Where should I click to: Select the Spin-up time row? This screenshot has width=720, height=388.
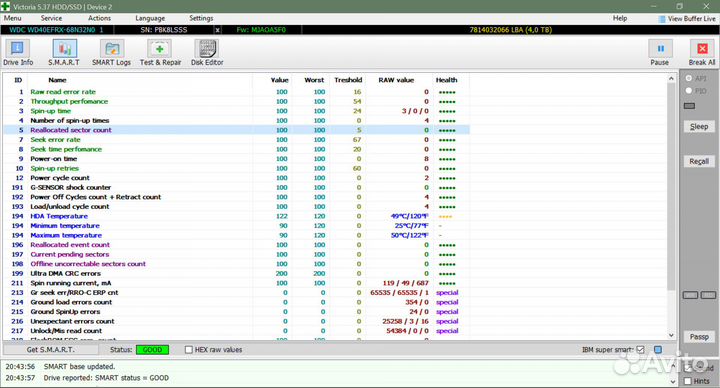click(x=236, y=111)
